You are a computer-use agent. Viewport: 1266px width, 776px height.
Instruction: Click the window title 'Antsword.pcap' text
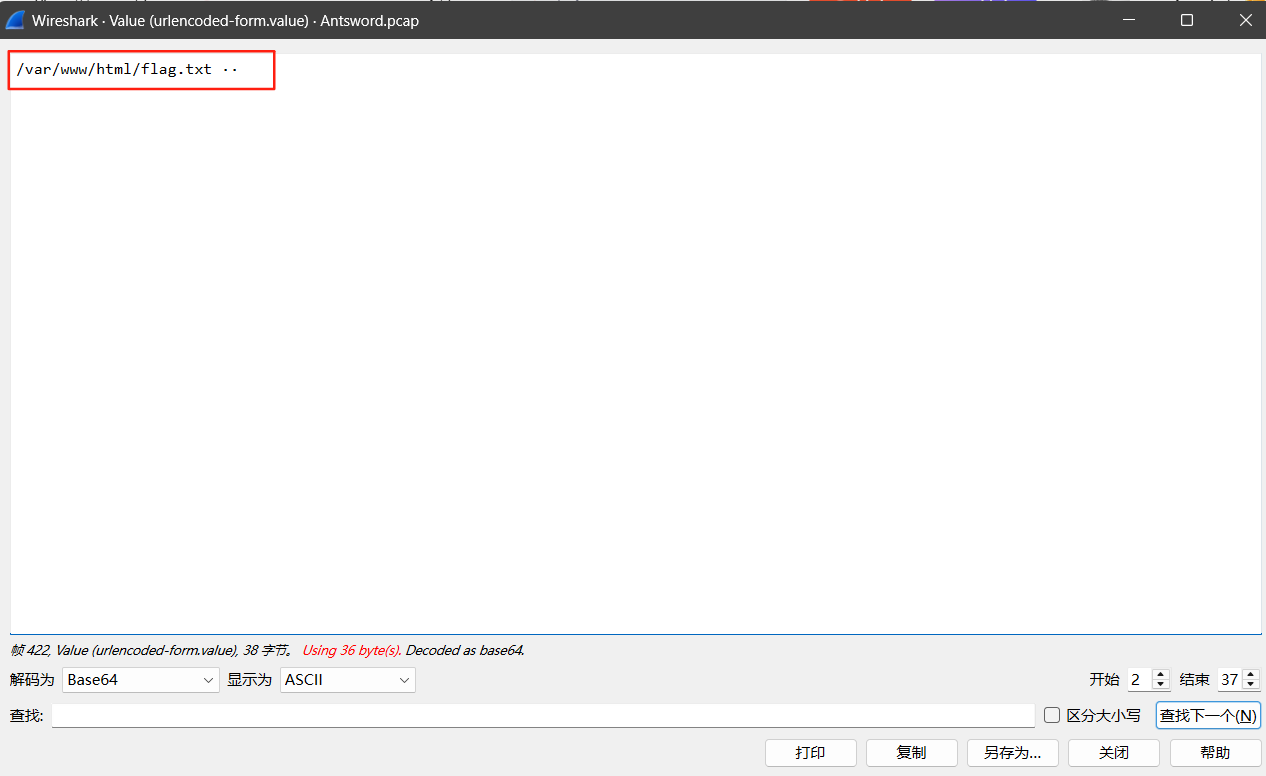tap(369, 20)
